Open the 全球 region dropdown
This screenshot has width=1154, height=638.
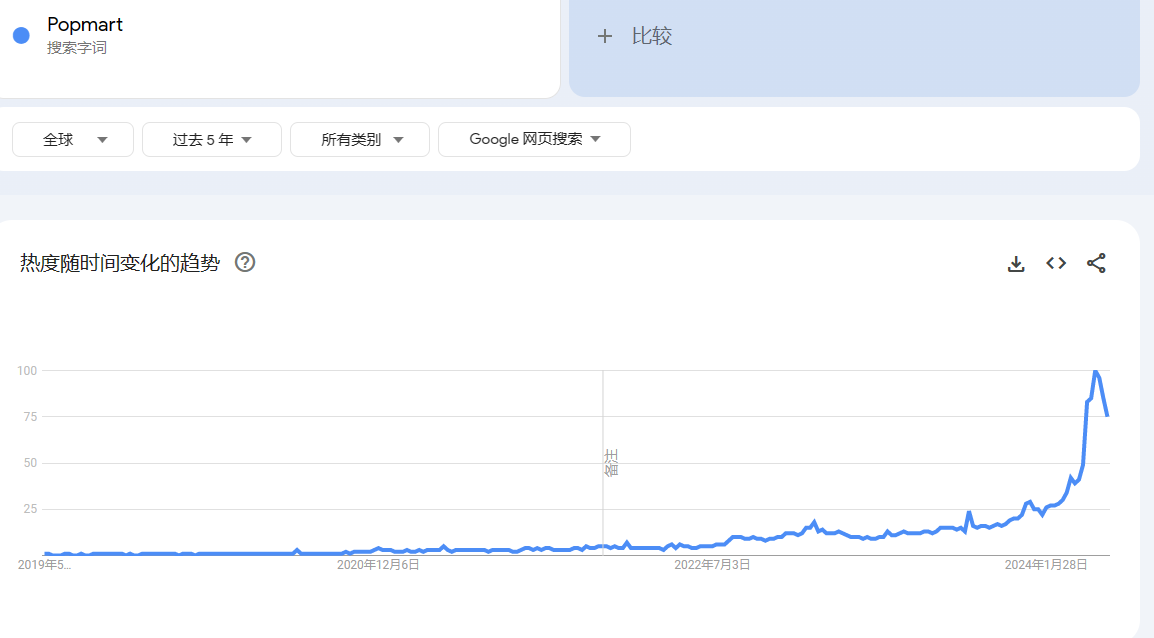pyautogui.click(x=73, y=140)
